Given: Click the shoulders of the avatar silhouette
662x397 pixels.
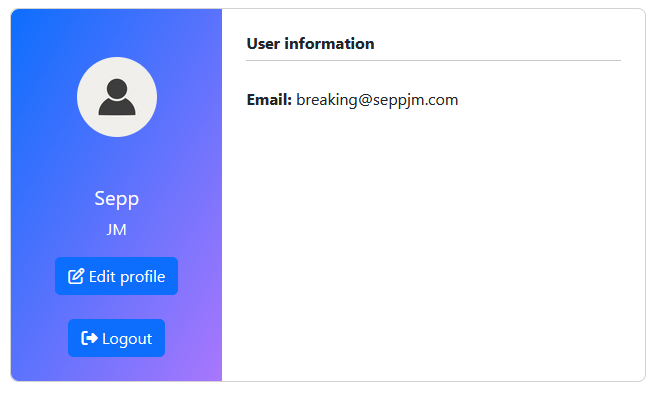Looking at the screenshot, I should click(x=117, y=107).
